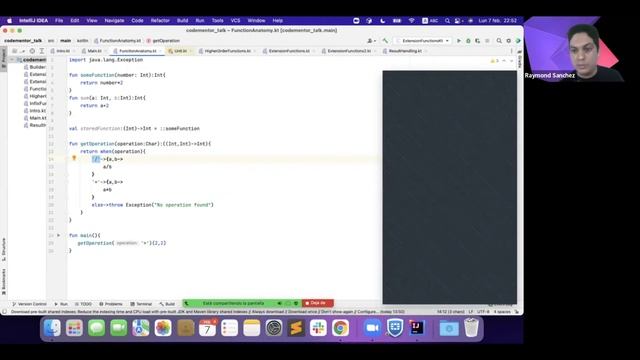The image size is (640, 360).
Task: Open editor tabs more options menu
Action: (511, 51)
